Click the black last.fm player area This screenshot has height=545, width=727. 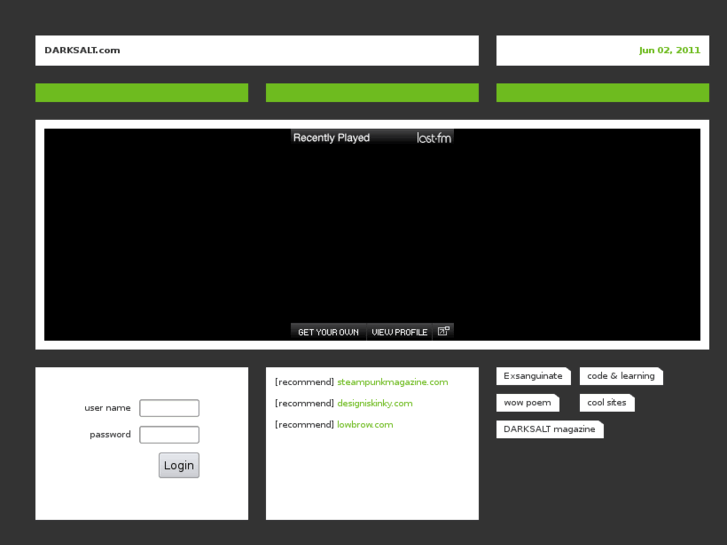tap(372, 234)
